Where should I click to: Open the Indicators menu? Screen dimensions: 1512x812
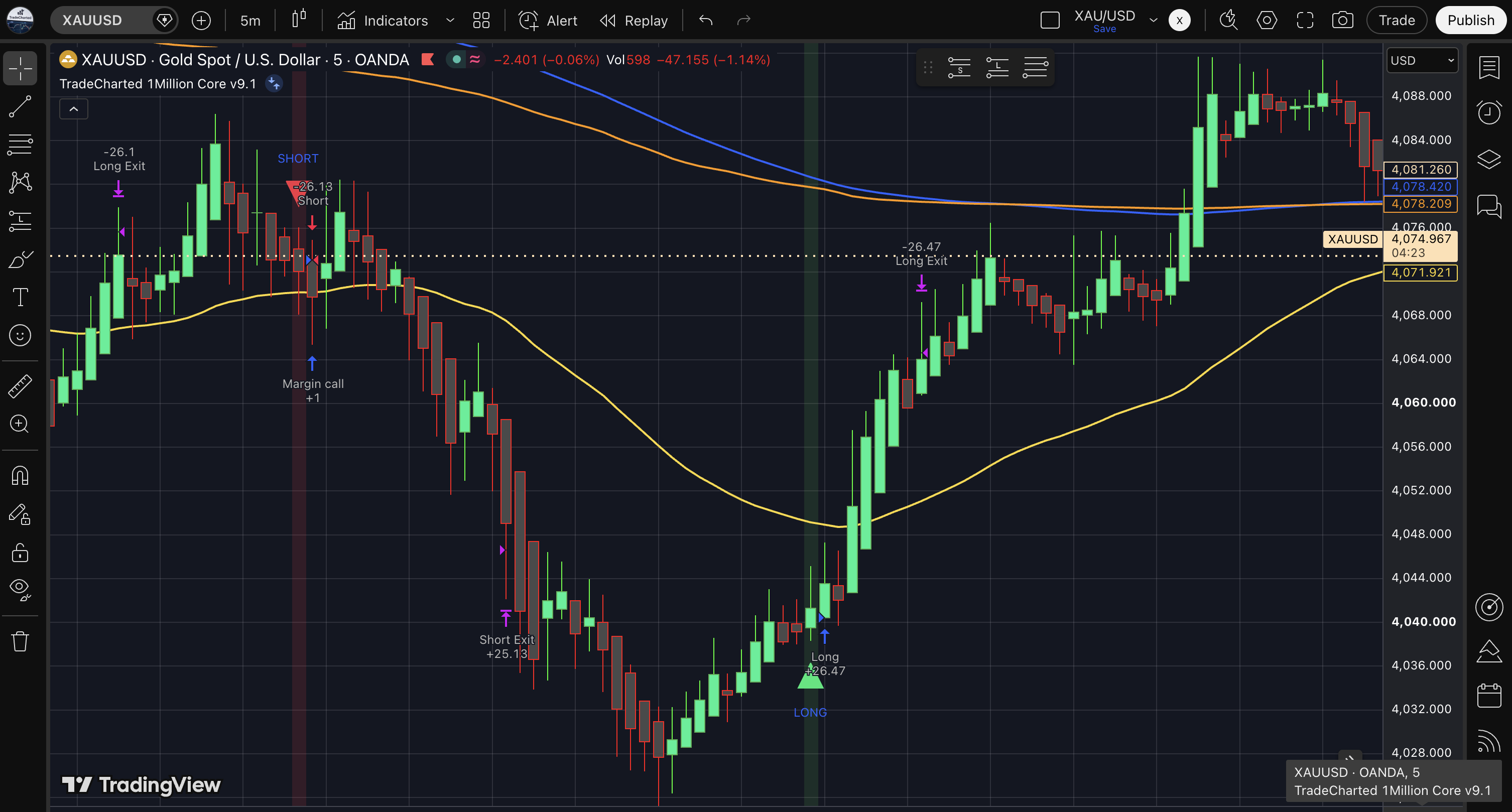pyautogui.click(x=384, y=21)
